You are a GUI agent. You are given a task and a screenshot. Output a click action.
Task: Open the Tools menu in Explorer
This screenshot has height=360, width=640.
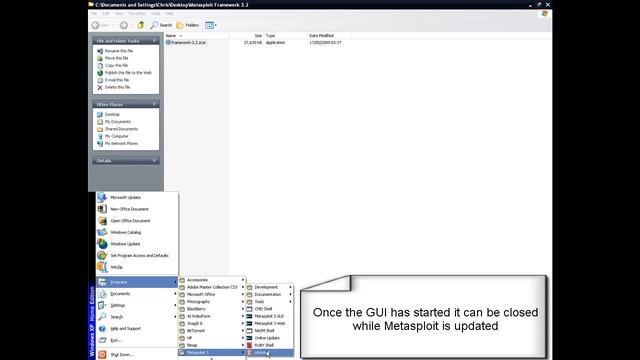pyautogui.click(x=156, y=13)
